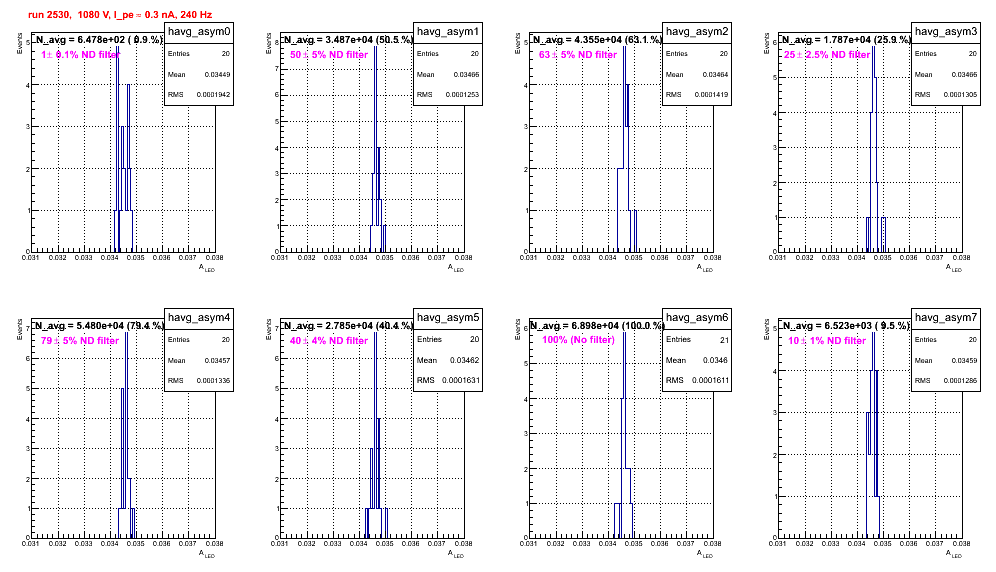Click the A_LED axis title under havg_asym5

tap(456, 554)
